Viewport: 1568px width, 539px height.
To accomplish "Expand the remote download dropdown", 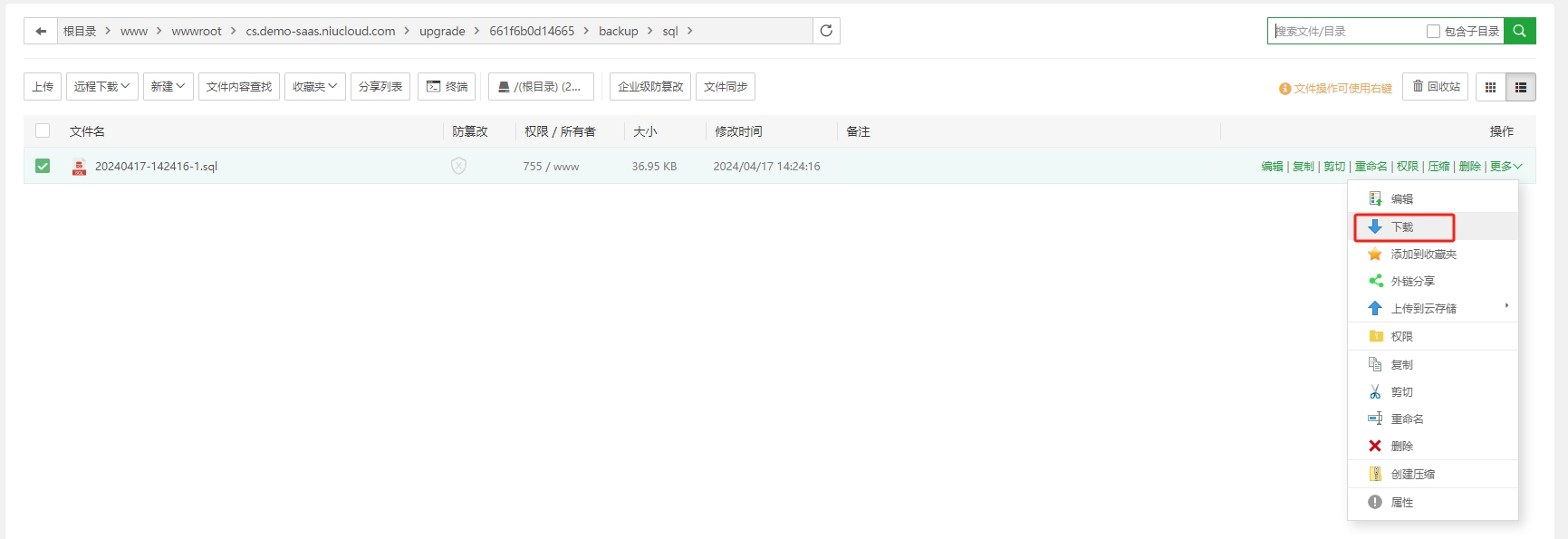I will point(101,87).
